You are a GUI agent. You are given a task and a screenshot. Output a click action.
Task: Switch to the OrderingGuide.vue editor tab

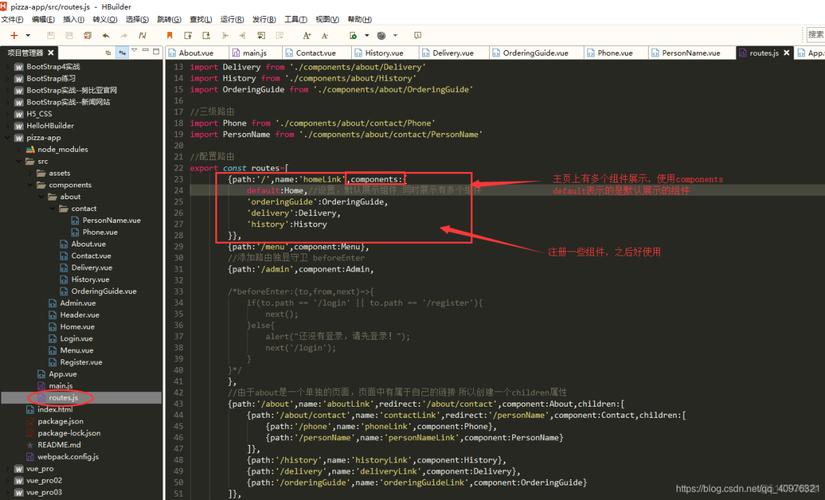coord(535,53)
